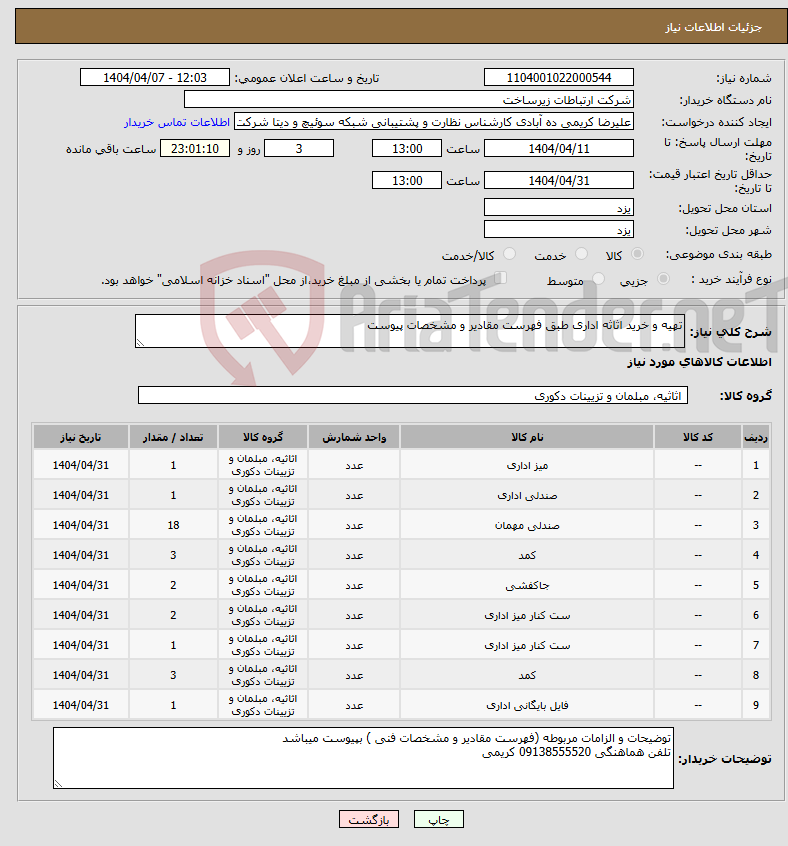Click the شرح کلی نیاز resize handle

[x=140, y=343]
